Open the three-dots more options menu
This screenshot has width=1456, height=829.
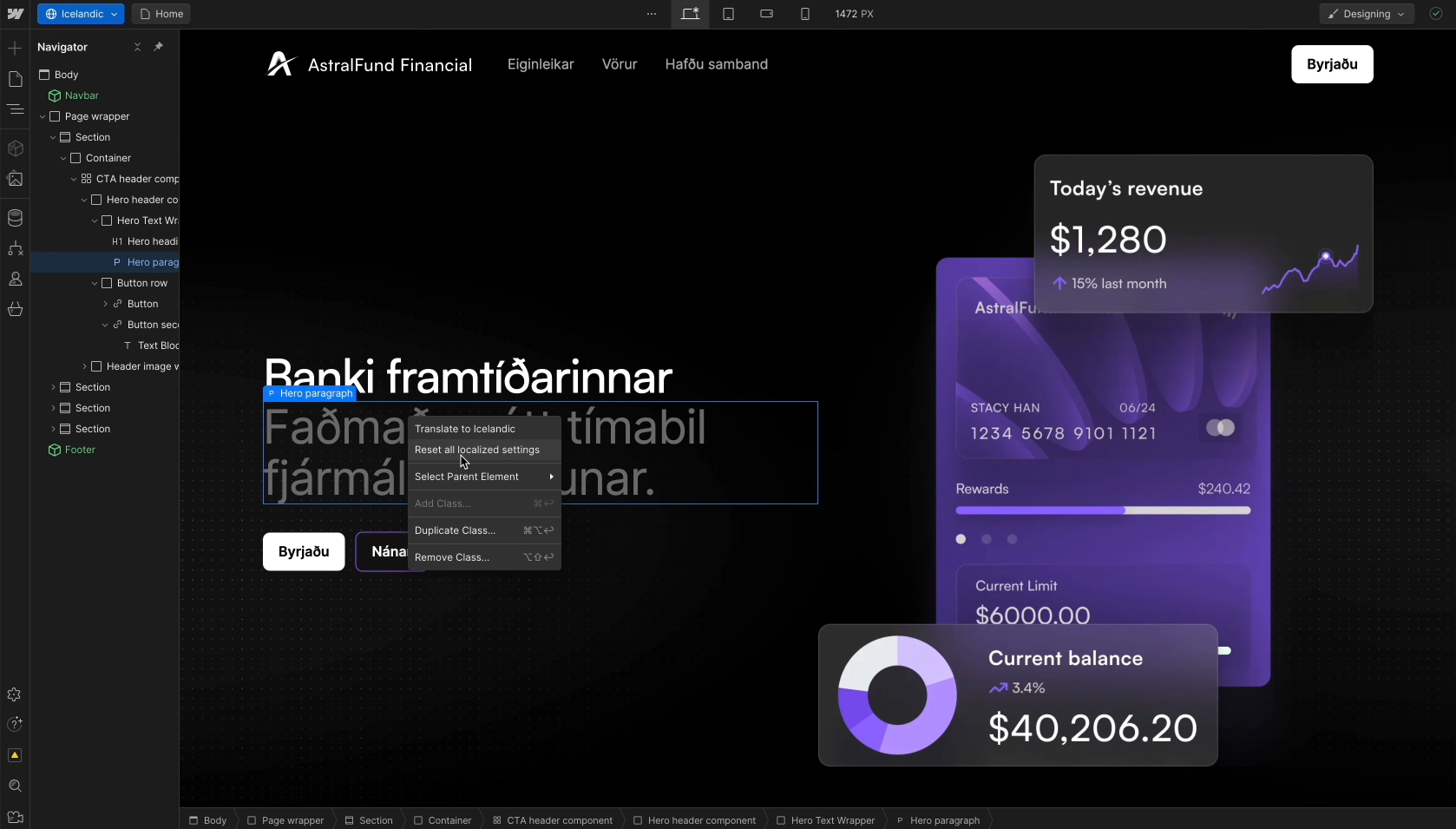[x=652, y=14]
